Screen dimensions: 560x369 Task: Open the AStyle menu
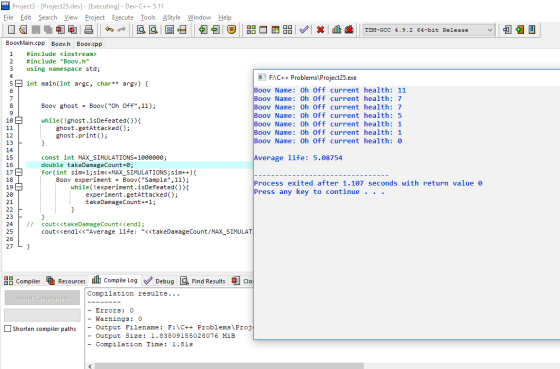coord(171,18)
